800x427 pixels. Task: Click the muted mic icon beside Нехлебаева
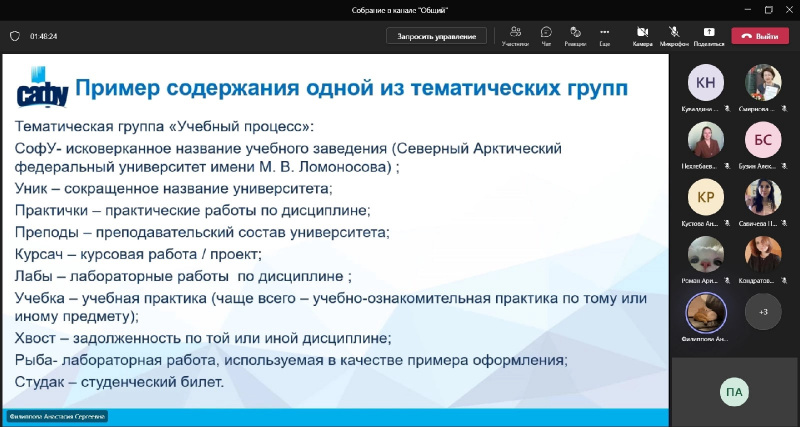pyautogui.click(x=727, y=166)
